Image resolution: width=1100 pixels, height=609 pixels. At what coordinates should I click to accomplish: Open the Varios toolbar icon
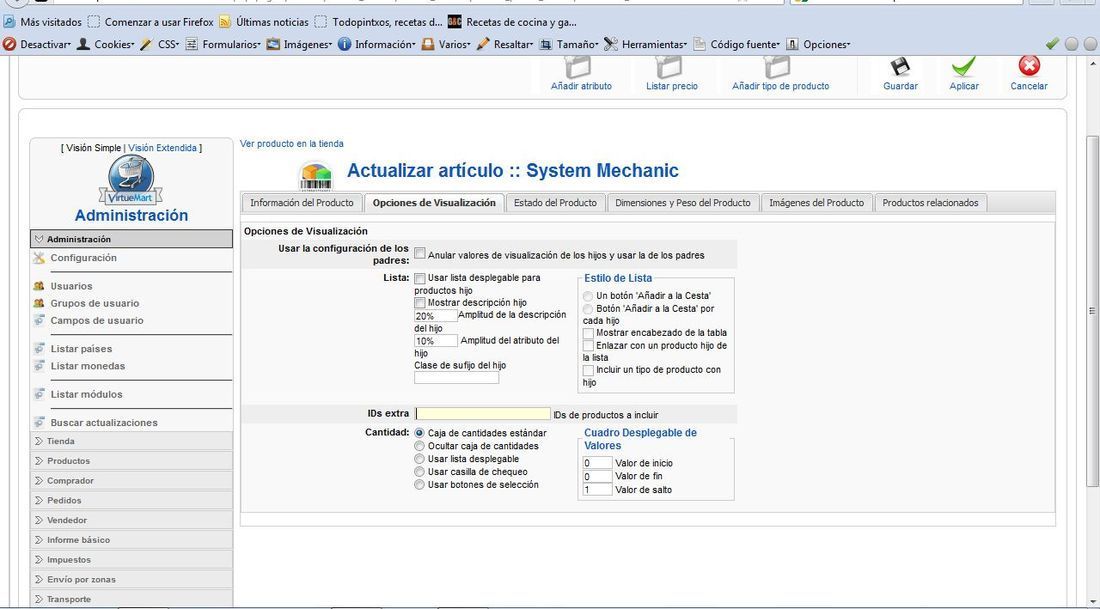coord(428,44)
